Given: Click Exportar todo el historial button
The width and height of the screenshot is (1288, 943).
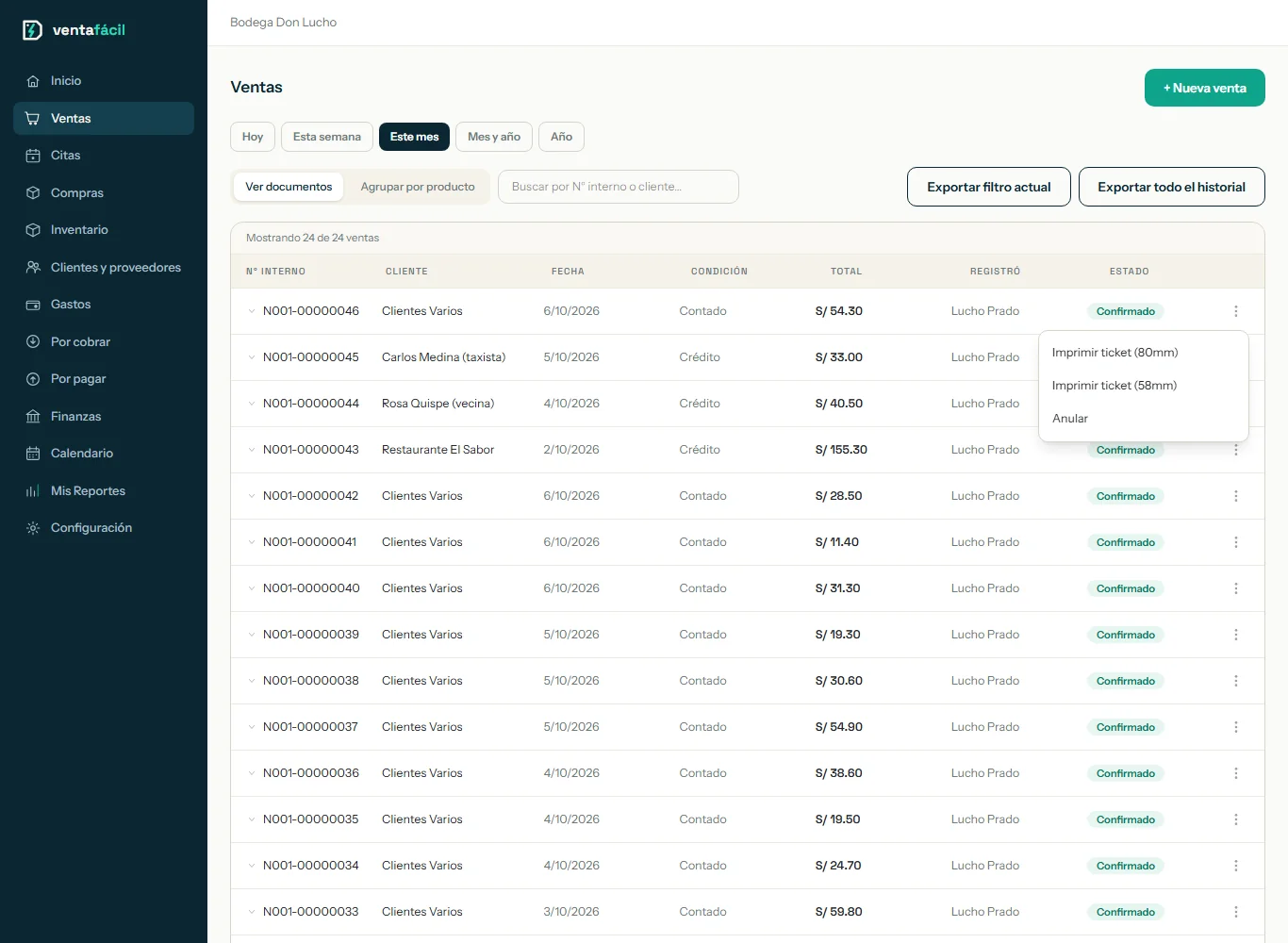Looking at the screenshot, I should tap(1172, 187).
